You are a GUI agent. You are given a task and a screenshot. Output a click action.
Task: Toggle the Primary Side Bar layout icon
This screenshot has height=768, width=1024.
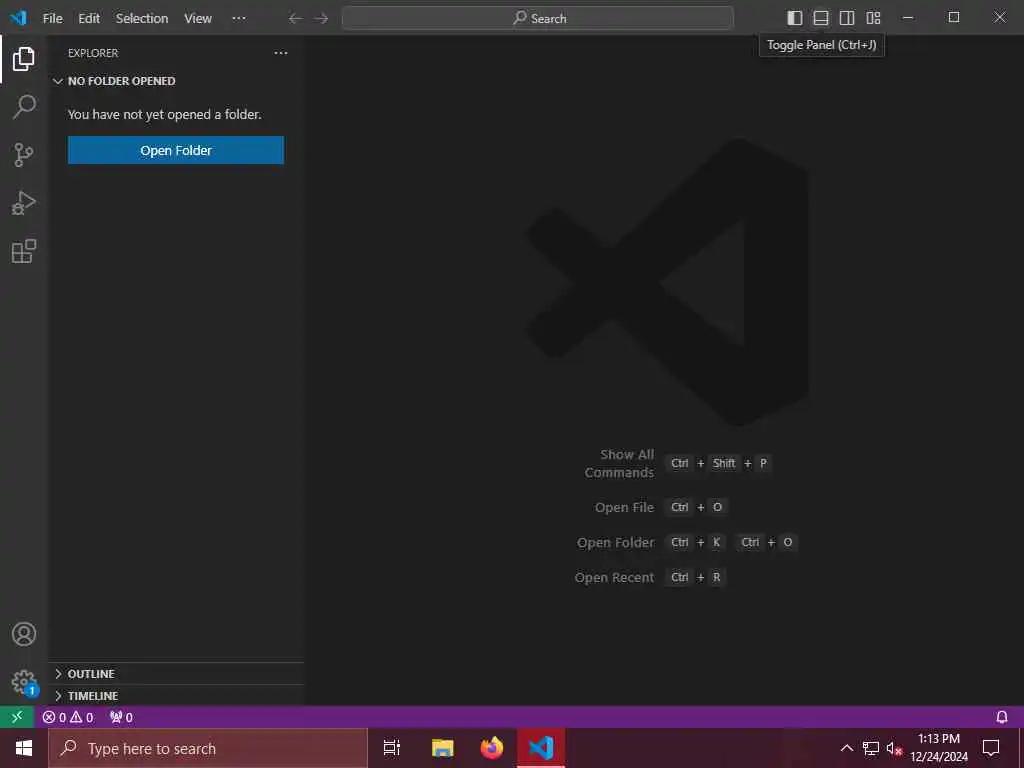795,18
